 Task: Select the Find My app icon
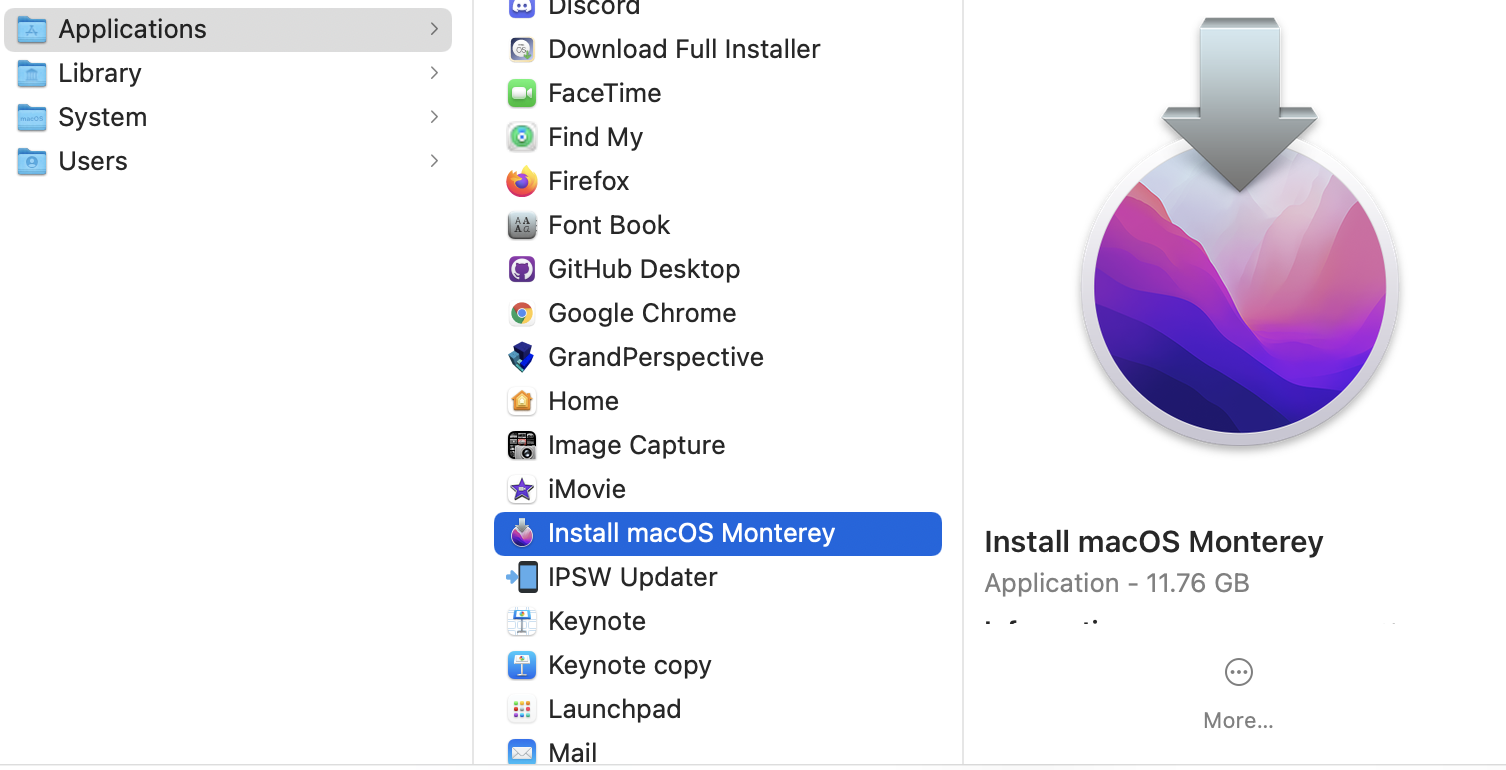(x=522, y=137)
